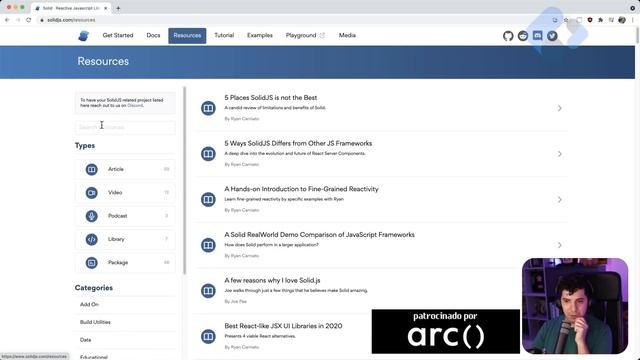
Task: Open the Examples nav item
Action: [x=260, y=36]
